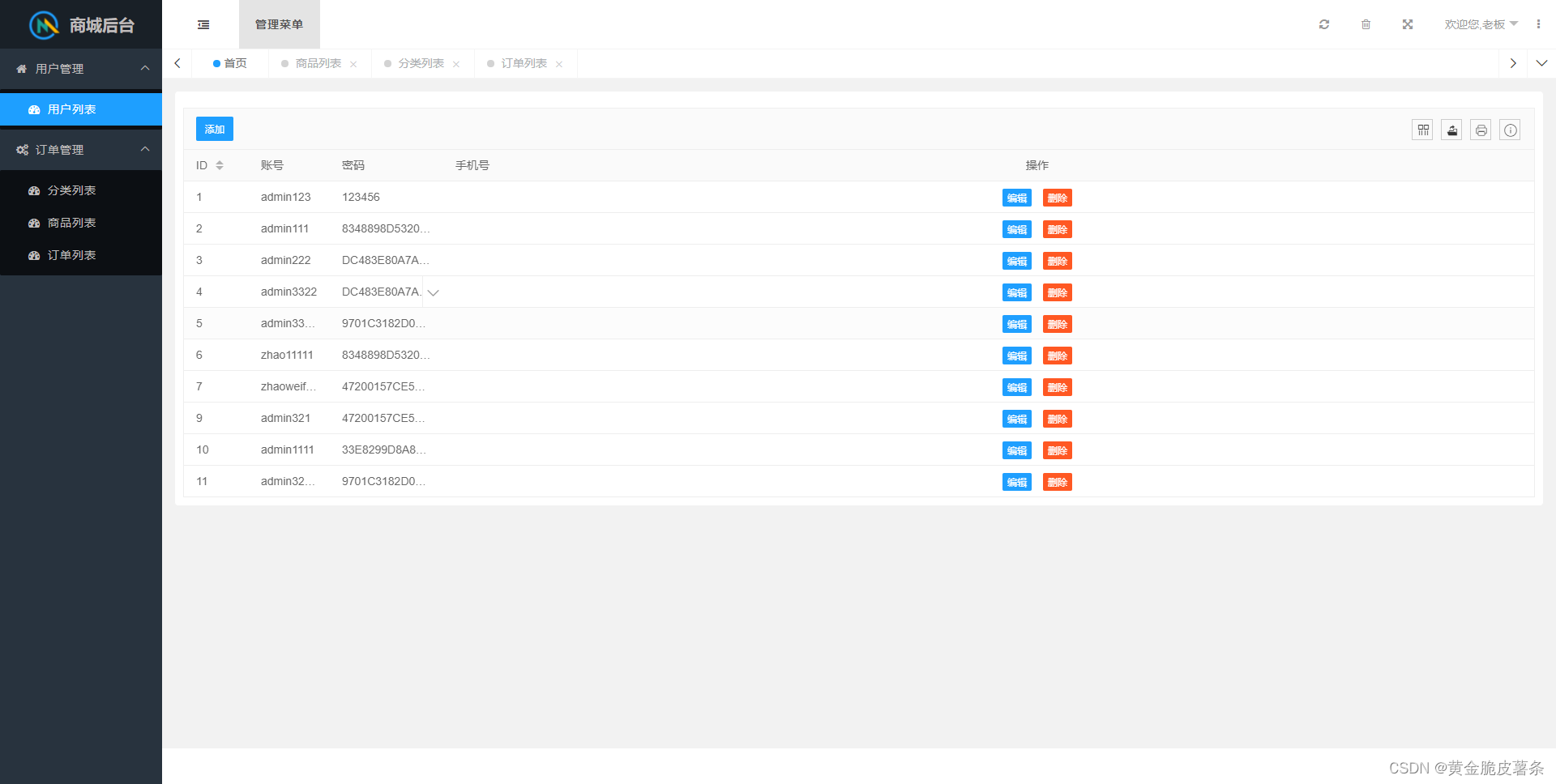
Task: Open 用户列表 in the sidebar
Action: click(x=81, y=109)
